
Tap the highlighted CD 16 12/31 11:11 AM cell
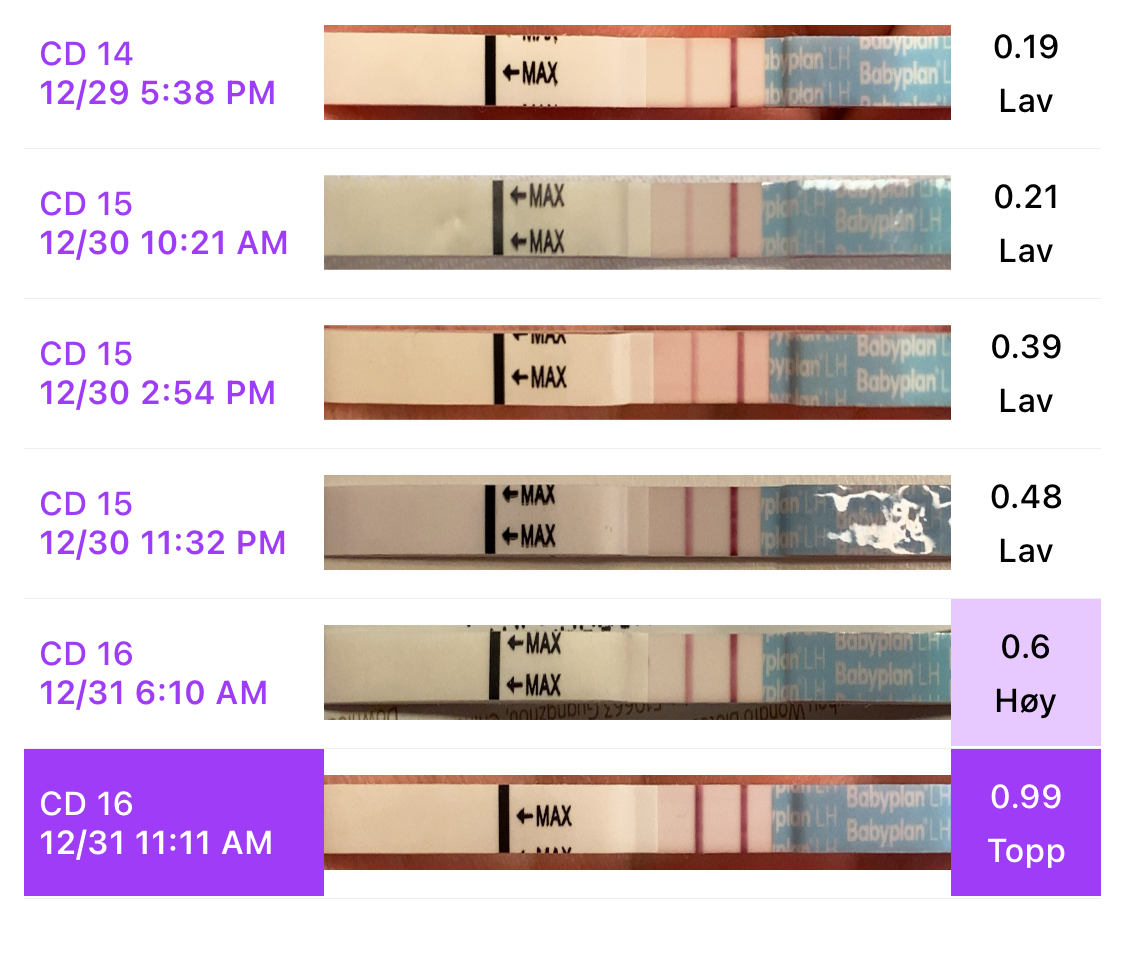(173, 822)
